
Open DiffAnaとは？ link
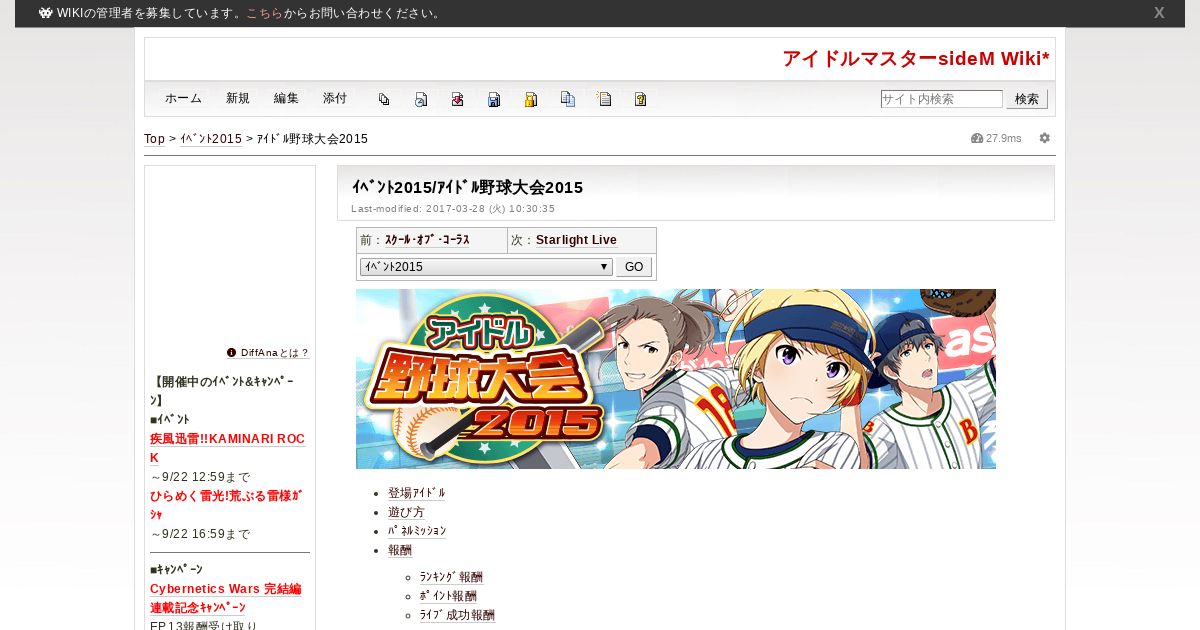point(275,353)
